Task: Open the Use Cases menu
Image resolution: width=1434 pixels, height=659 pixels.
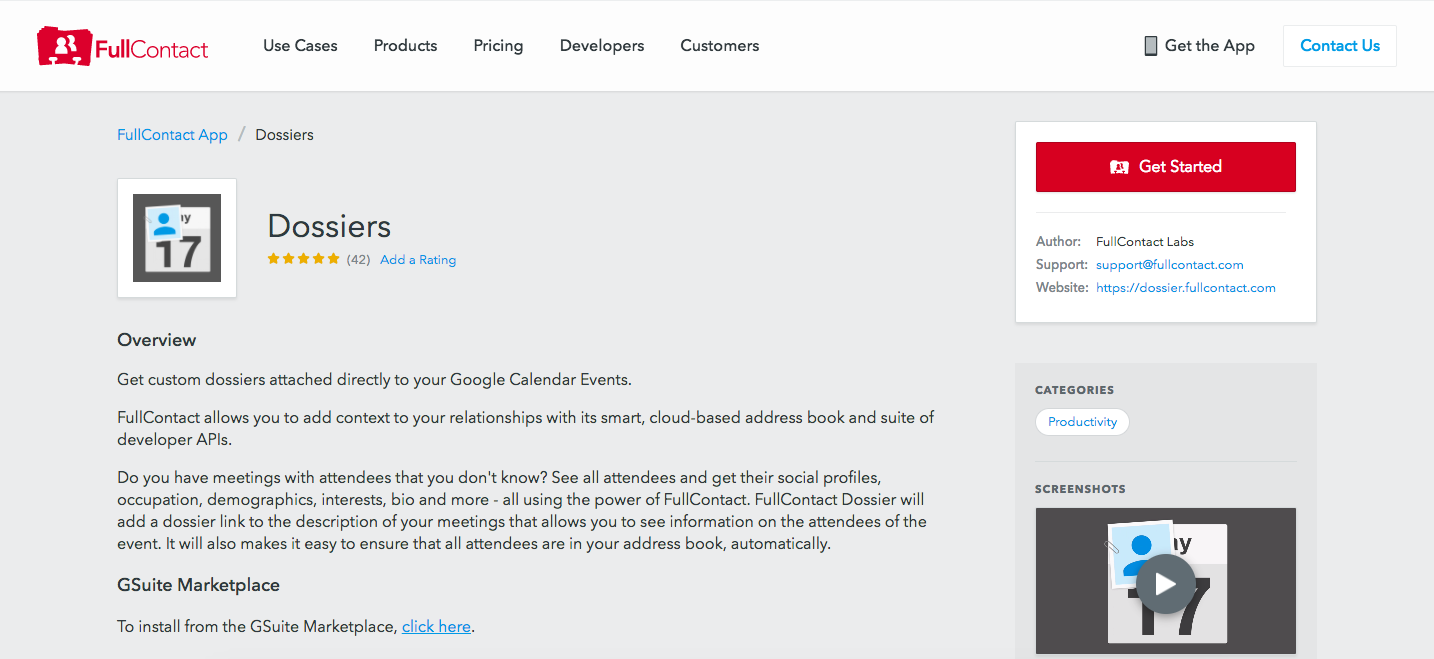Action: pyautogui.click(x=300, y=46)
